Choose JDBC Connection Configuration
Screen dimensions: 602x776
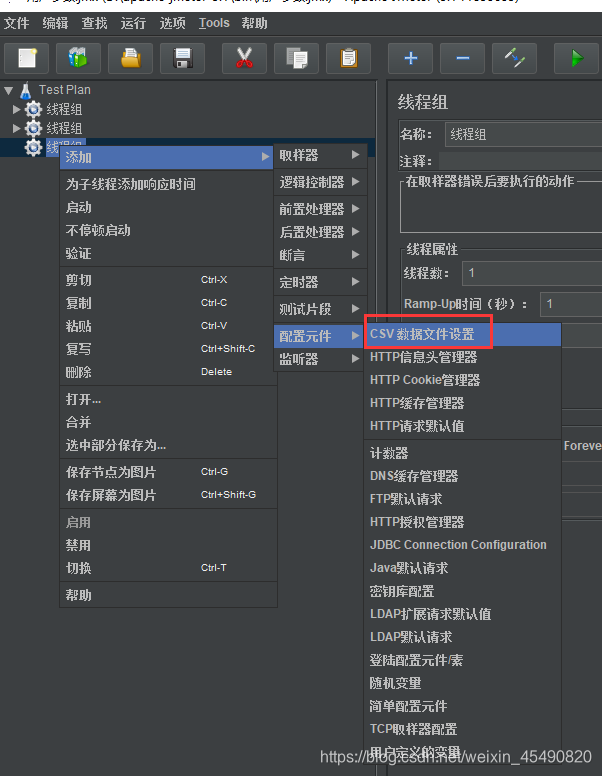pyautogui.click(x=463, y=545)
